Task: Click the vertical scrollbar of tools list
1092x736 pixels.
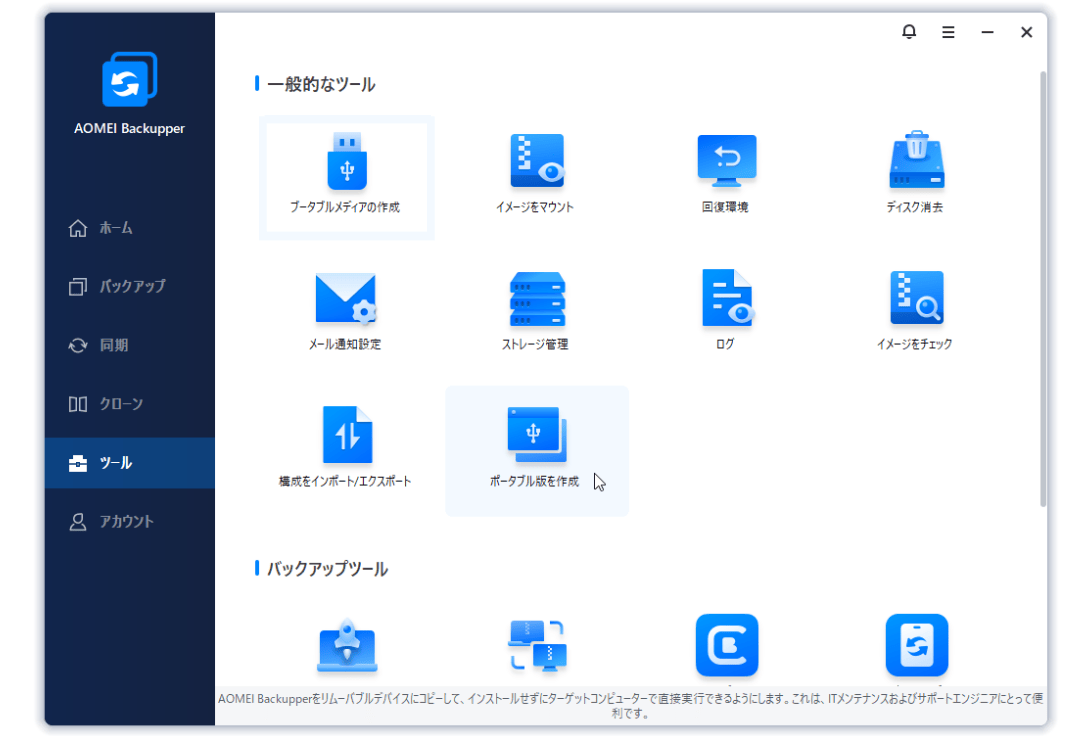Action: point(1043,289)
